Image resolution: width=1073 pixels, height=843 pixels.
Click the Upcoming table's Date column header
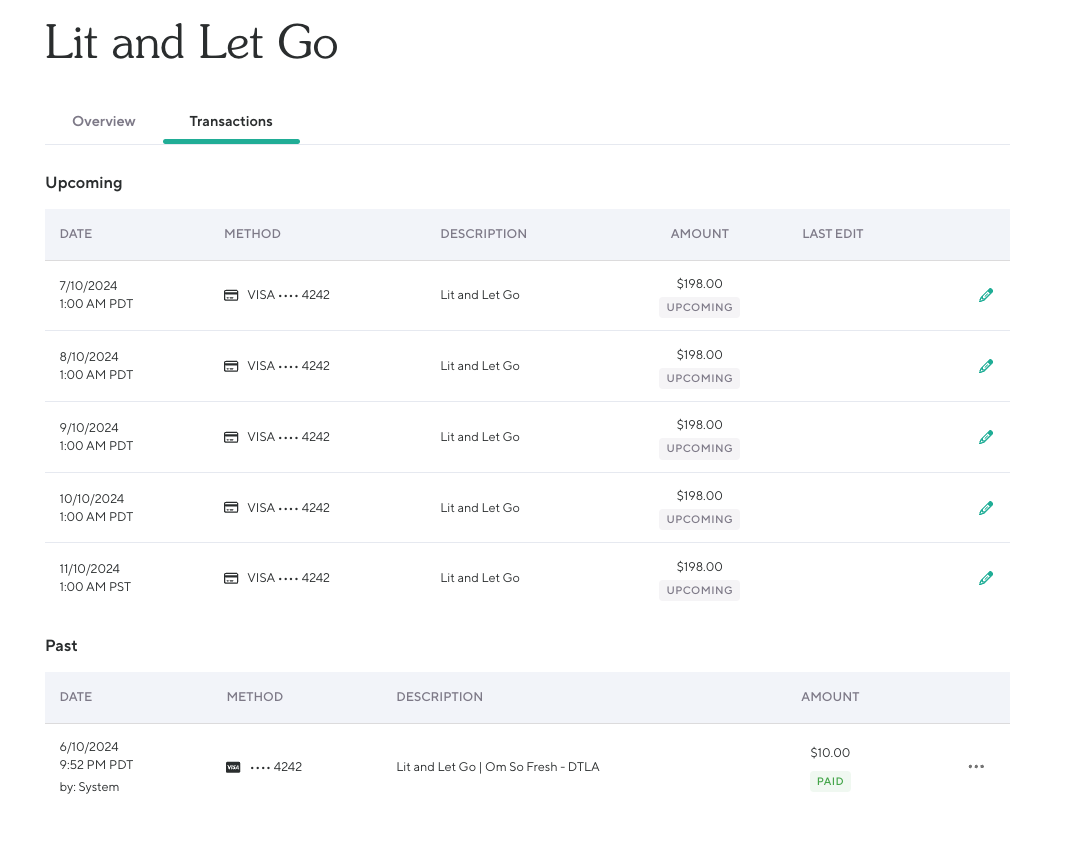point(76,234)
